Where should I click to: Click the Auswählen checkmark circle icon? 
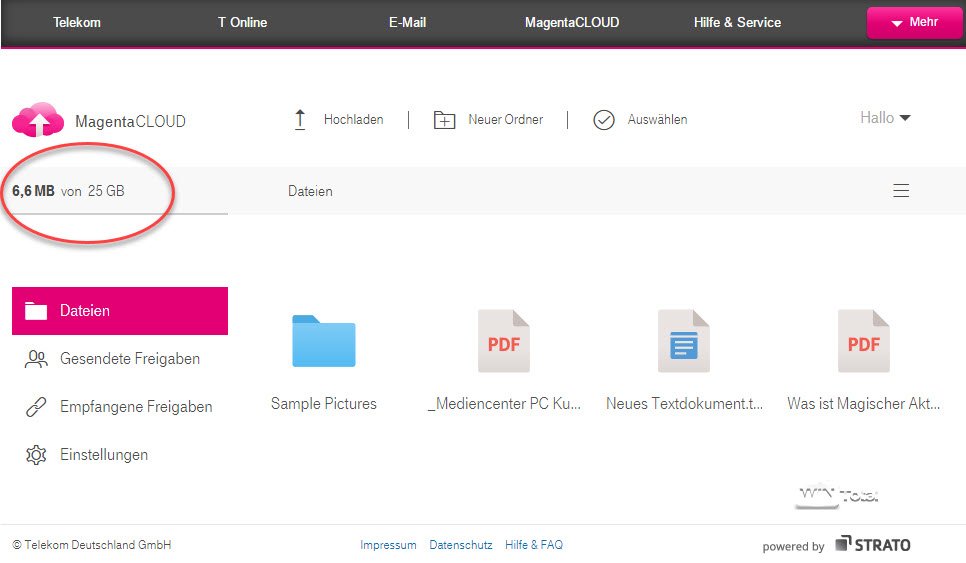(x=604, y=119)
